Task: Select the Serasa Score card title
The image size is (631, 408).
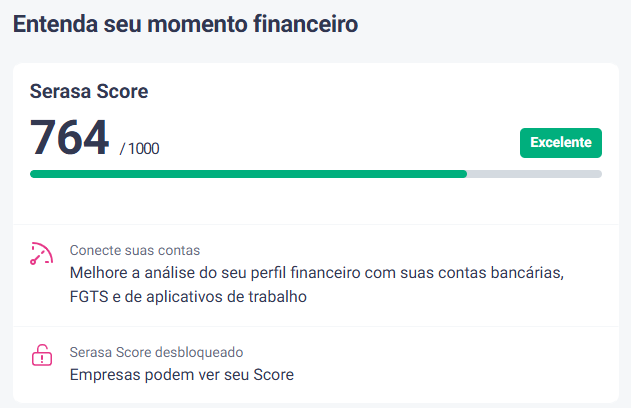Action: tap(89, 92)
